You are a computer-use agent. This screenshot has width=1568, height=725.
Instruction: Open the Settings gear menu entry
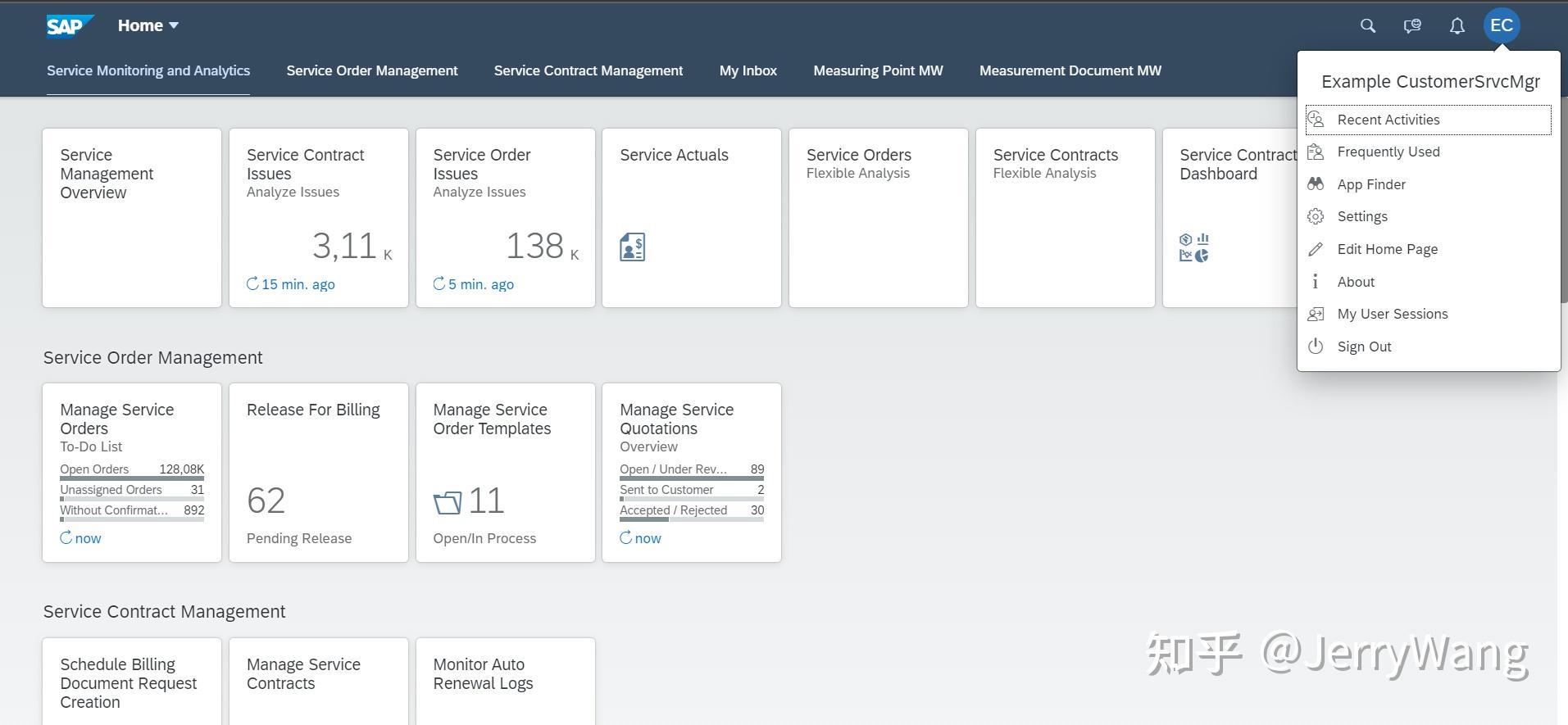(x=1361, y=216)
